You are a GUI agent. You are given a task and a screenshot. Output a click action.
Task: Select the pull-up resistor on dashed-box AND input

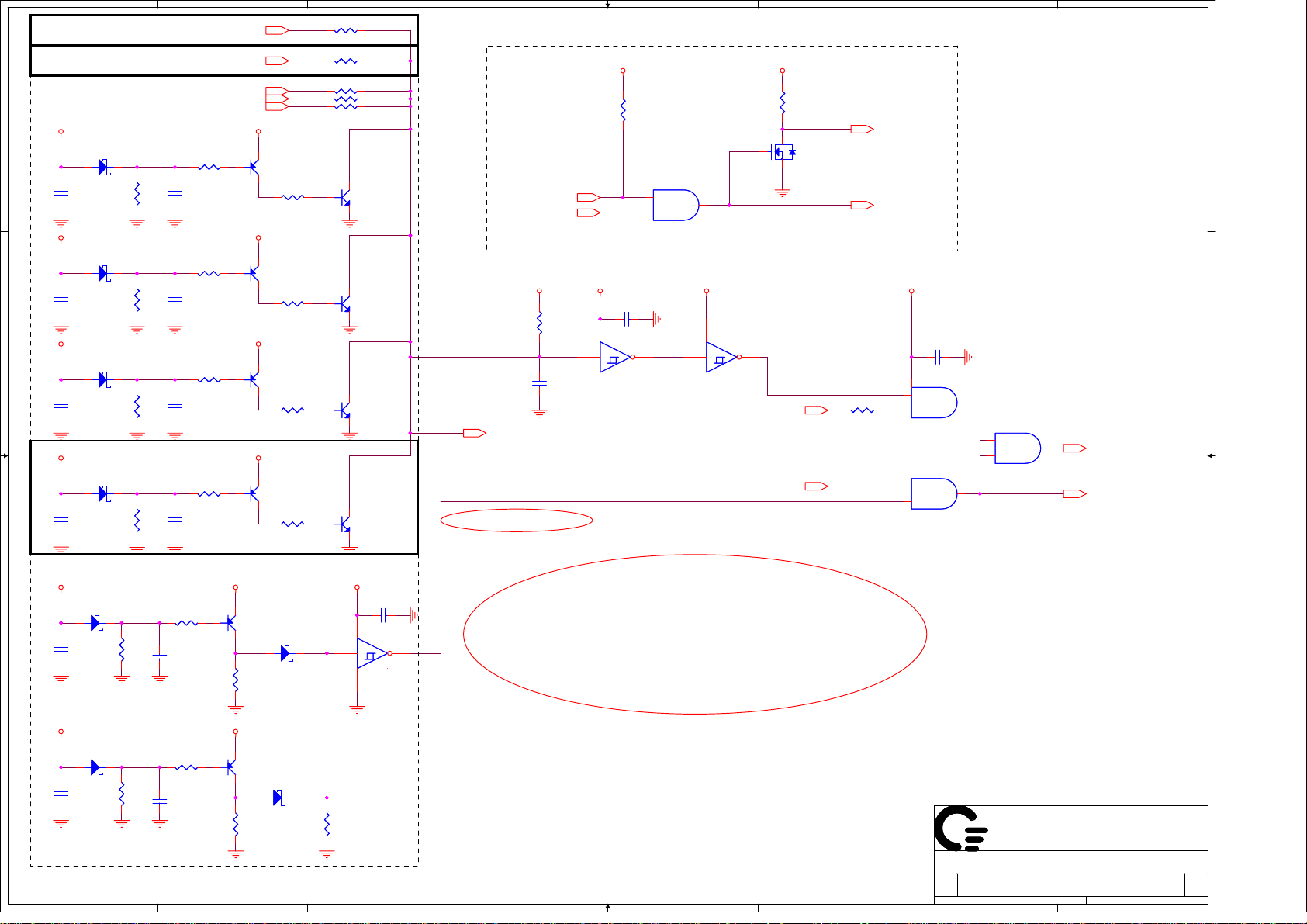tap(623, 110)
